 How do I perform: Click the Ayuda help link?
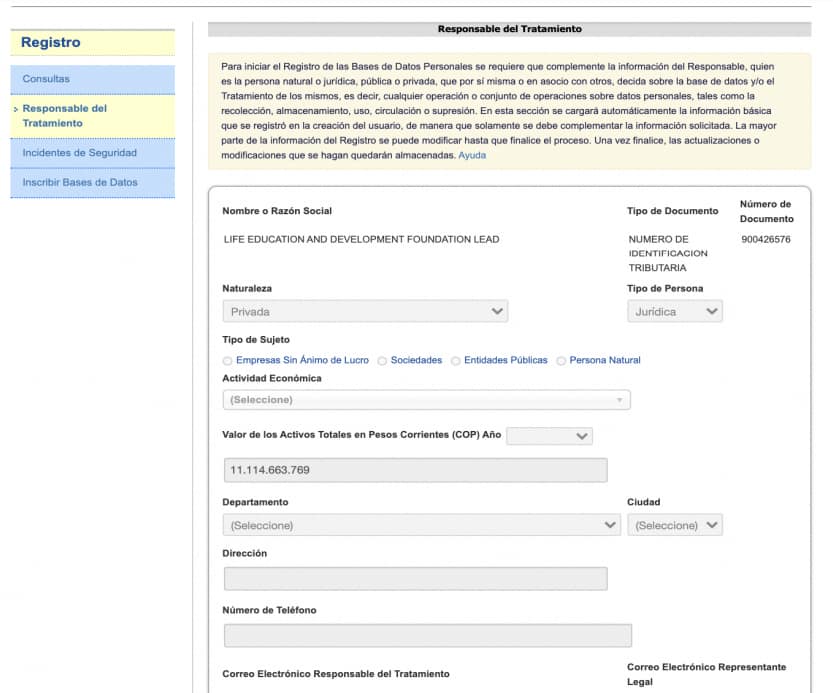[472, 156]
